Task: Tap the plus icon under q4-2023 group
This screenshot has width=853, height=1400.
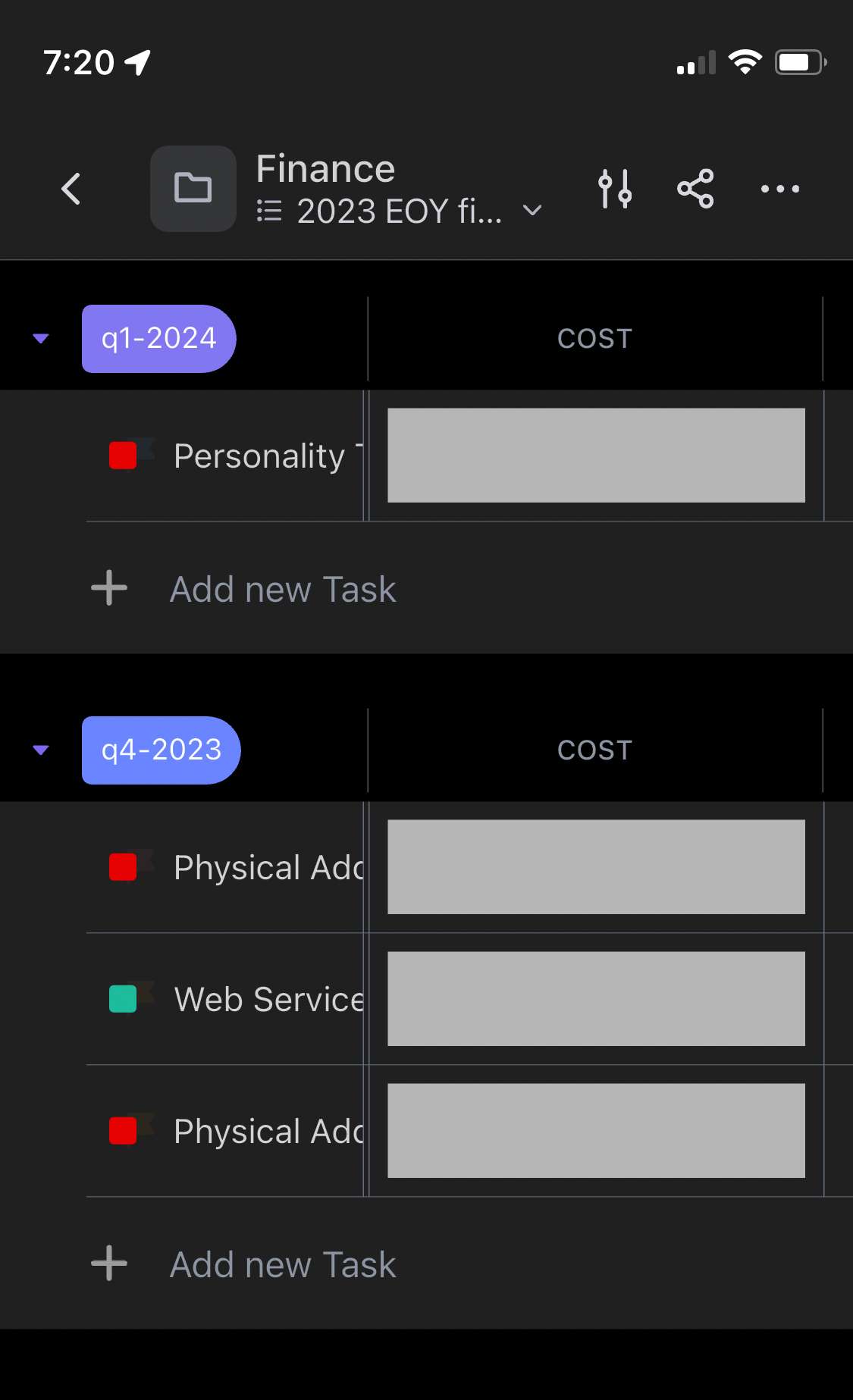Action: click(x=109, y=1264)
